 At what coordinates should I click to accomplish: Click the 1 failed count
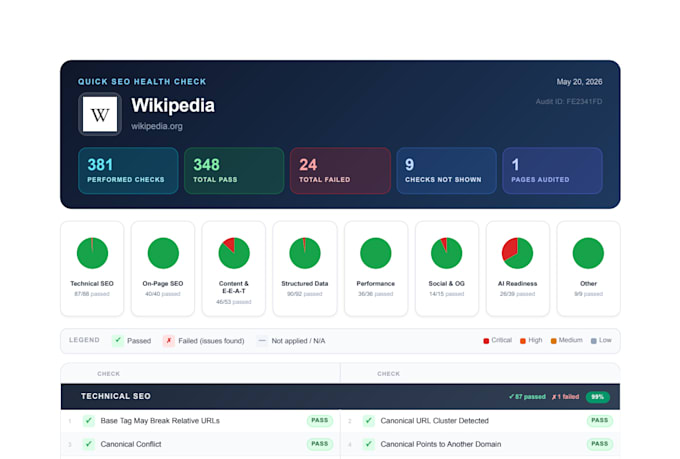click(566, 397)
